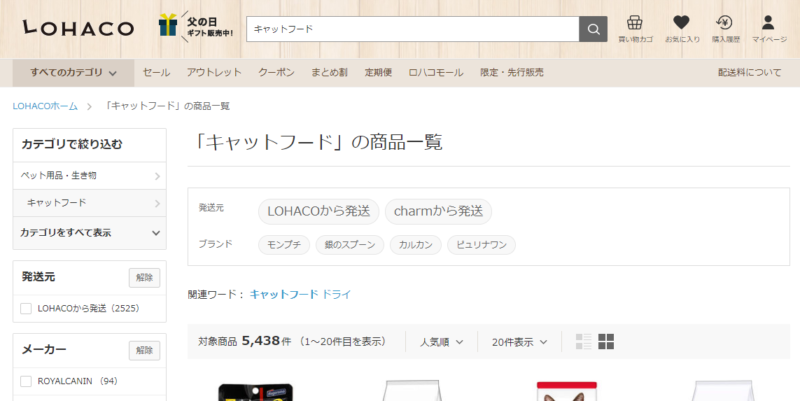Click 解除 button in 発送元 section

coord(144,278)
